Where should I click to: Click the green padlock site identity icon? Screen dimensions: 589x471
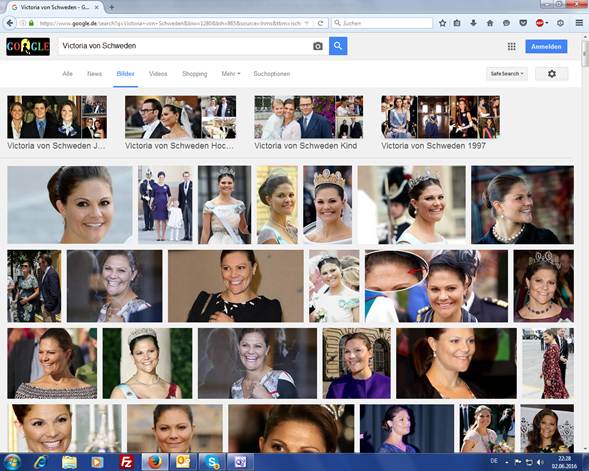(x=31, y=23)
